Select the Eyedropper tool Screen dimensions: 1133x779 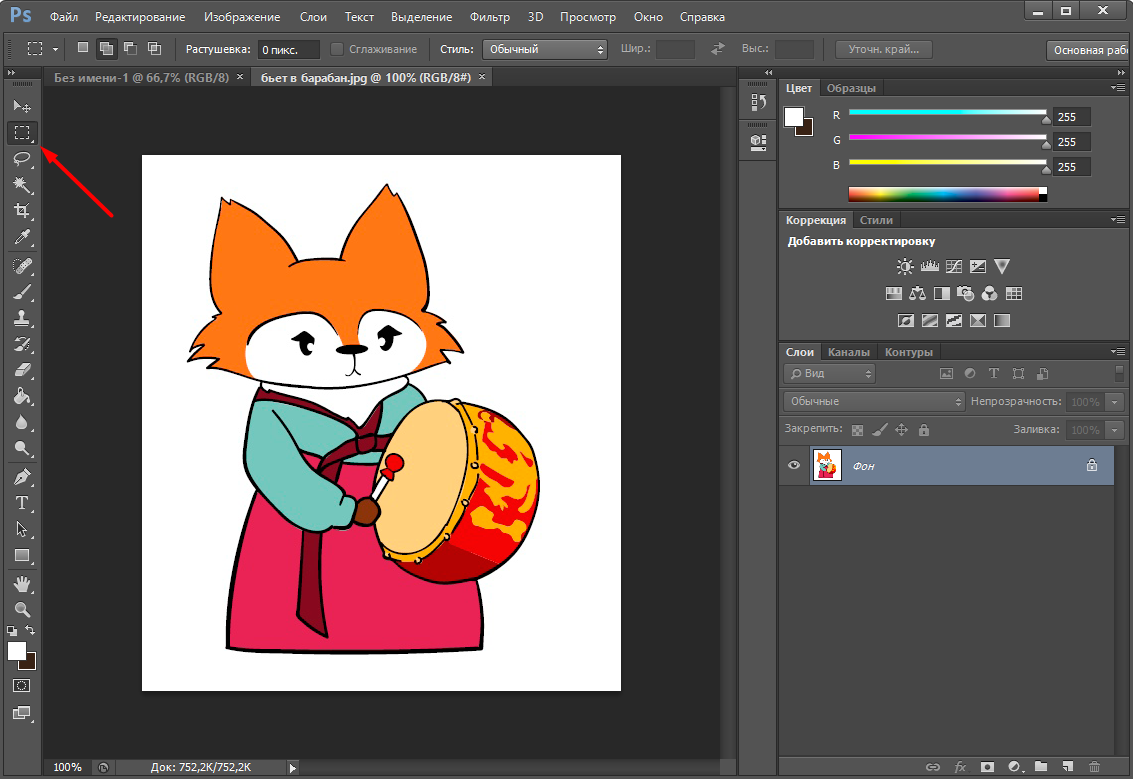22,237
